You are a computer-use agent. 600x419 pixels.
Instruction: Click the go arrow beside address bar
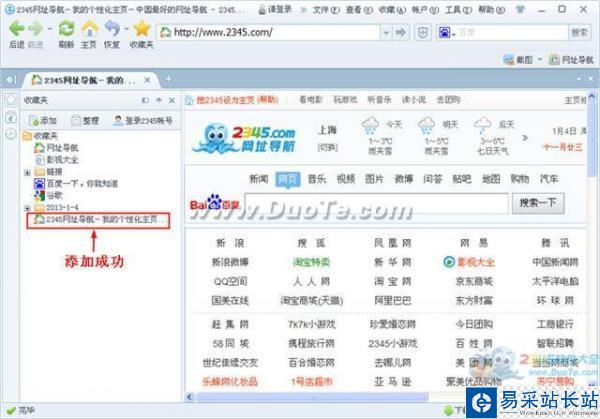click(401, 33)
